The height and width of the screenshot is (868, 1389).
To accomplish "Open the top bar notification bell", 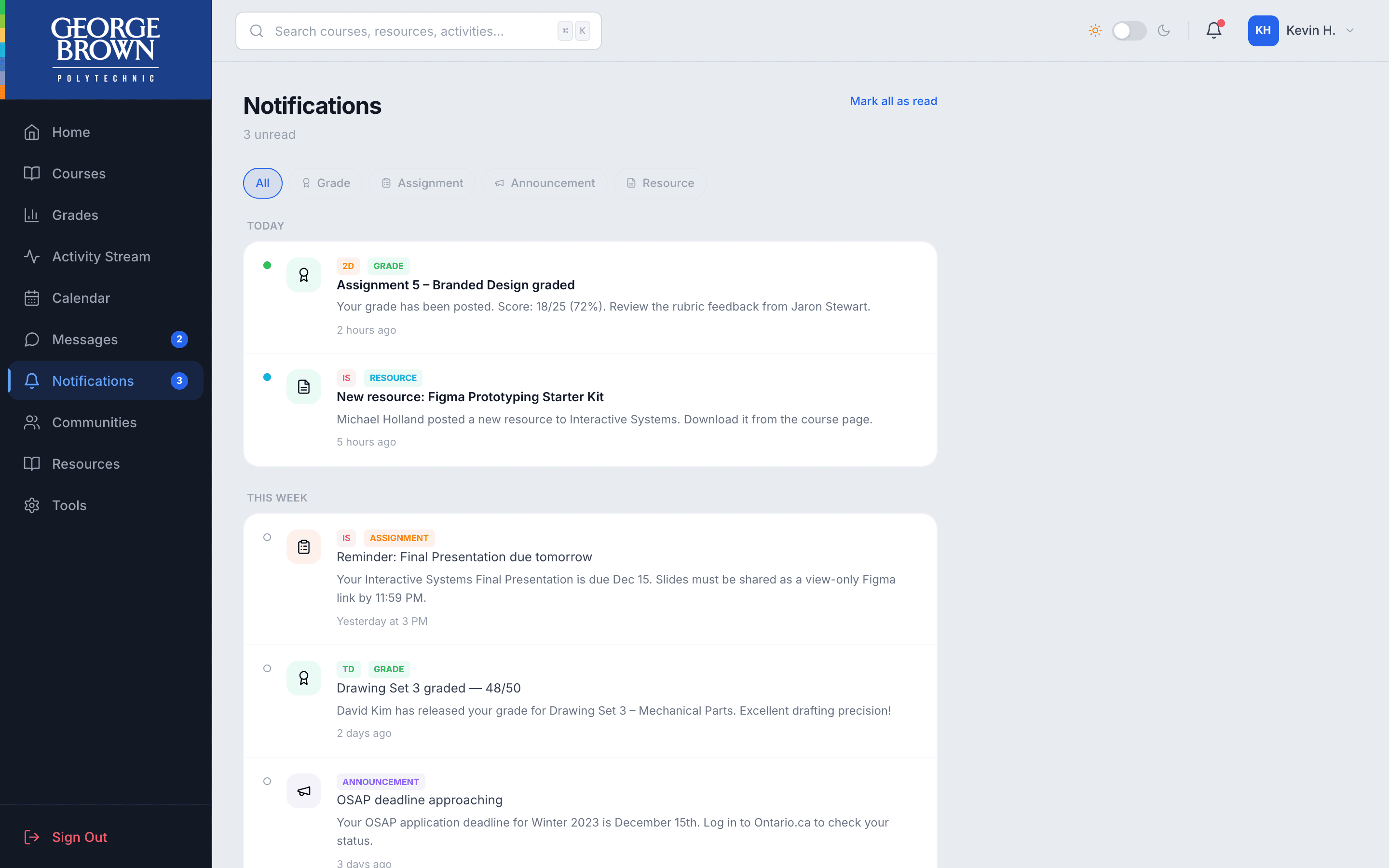I will [x=1213, y=30].
